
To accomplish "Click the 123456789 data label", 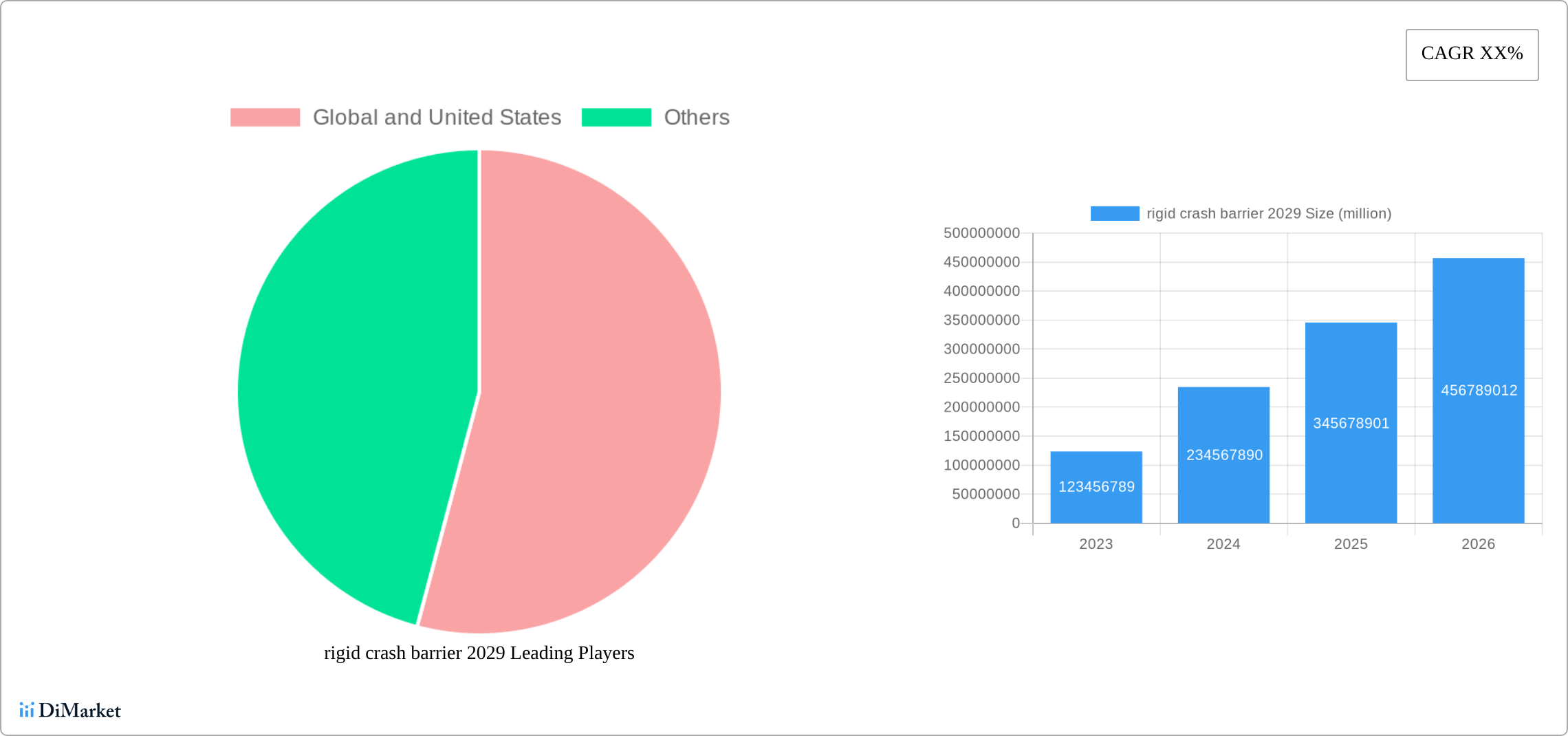I will (1096, 487).
